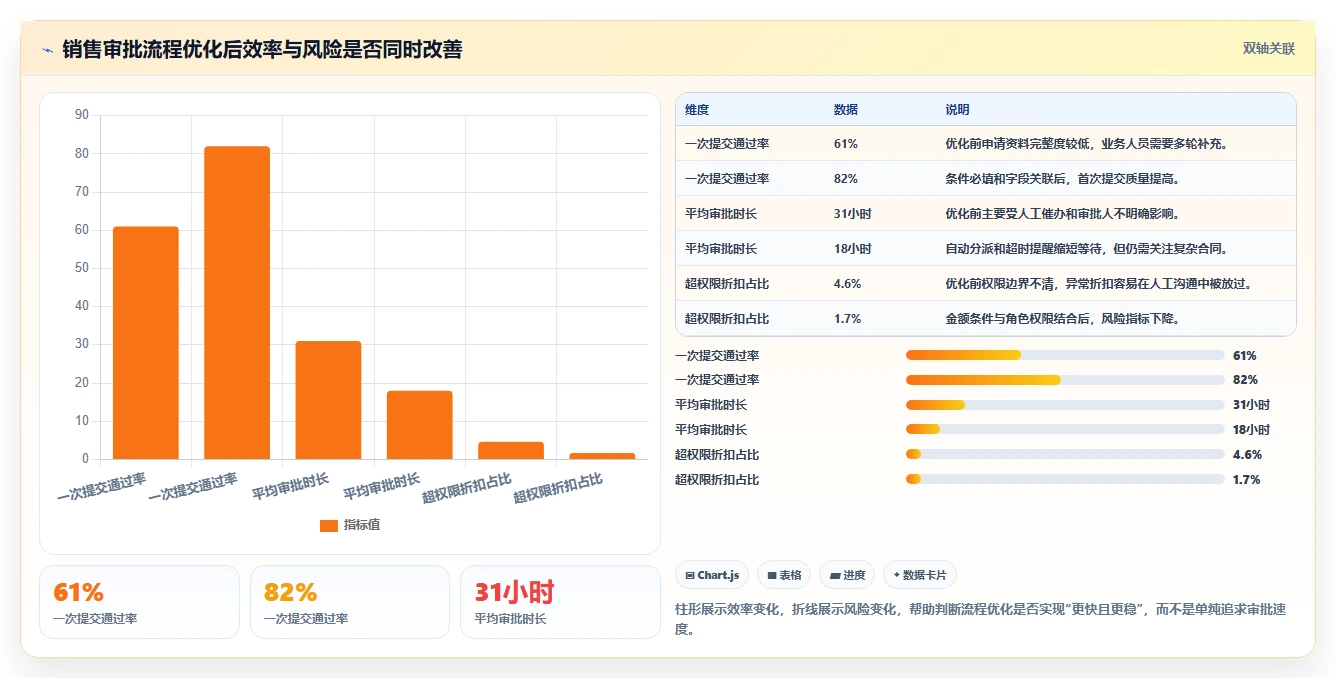Click the 维度 column header
1336x678 pixels.
click(697, 110)
